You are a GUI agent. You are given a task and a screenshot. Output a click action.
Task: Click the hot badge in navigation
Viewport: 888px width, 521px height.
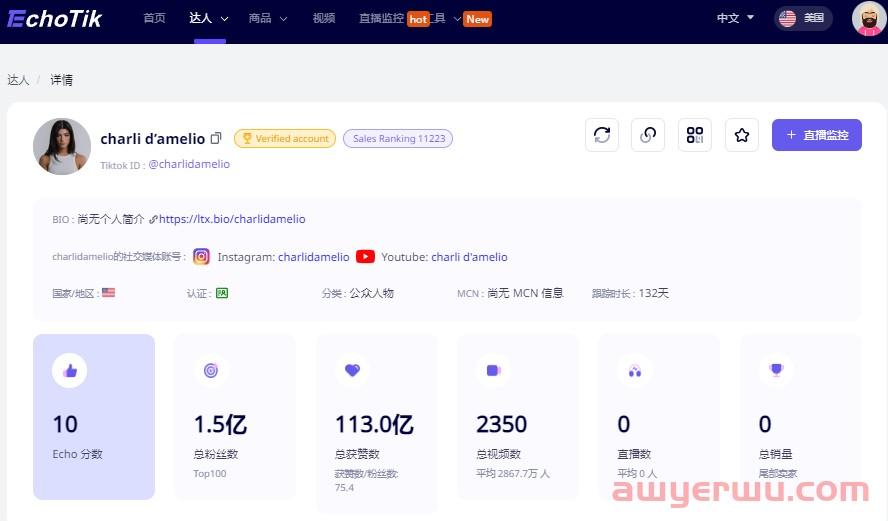point(419,19)
